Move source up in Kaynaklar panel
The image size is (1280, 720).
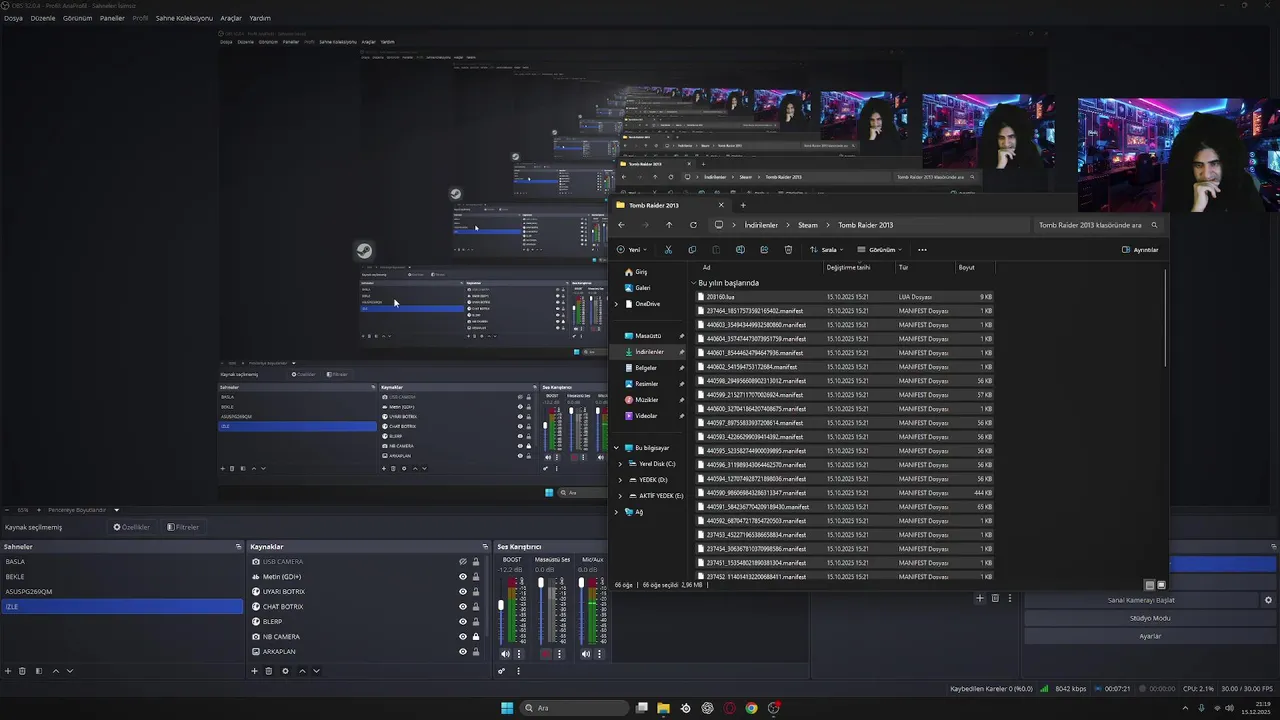coord(302,671)
